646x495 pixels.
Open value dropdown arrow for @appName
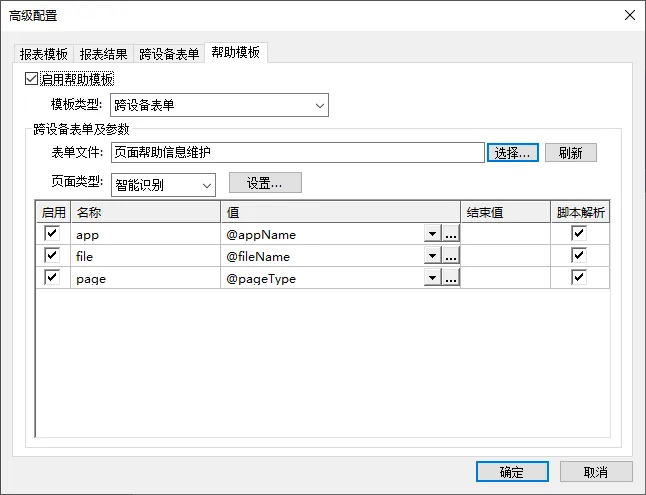pos(432,233)
